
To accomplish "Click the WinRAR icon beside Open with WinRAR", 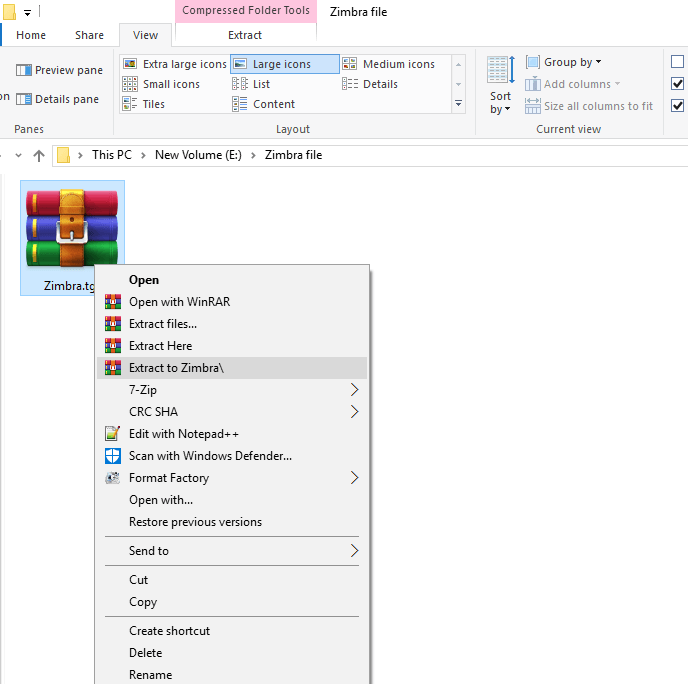I will click(x=113, y=302).
